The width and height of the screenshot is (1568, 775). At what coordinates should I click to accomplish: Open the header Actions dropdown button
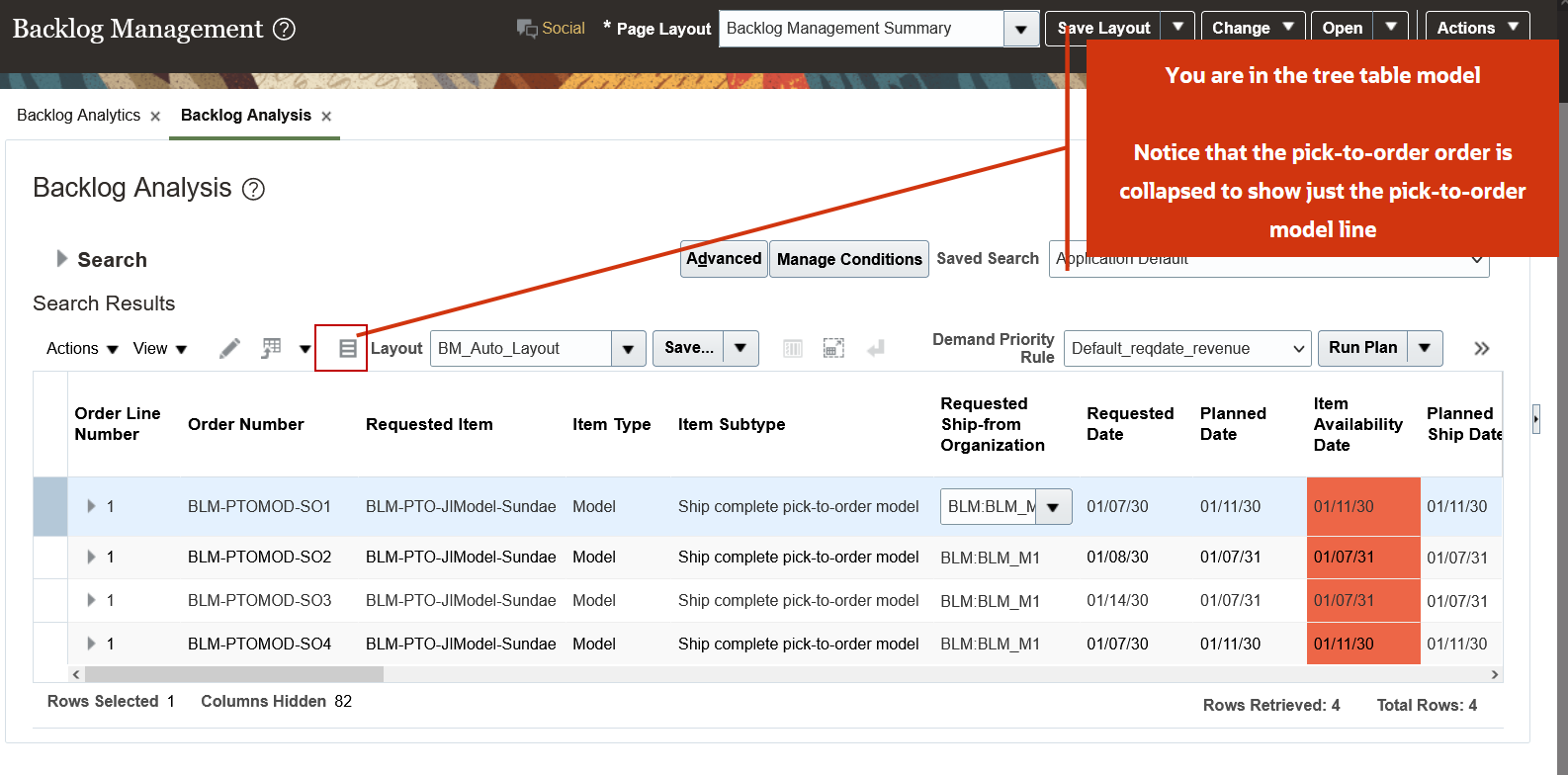click(1477, 28)
